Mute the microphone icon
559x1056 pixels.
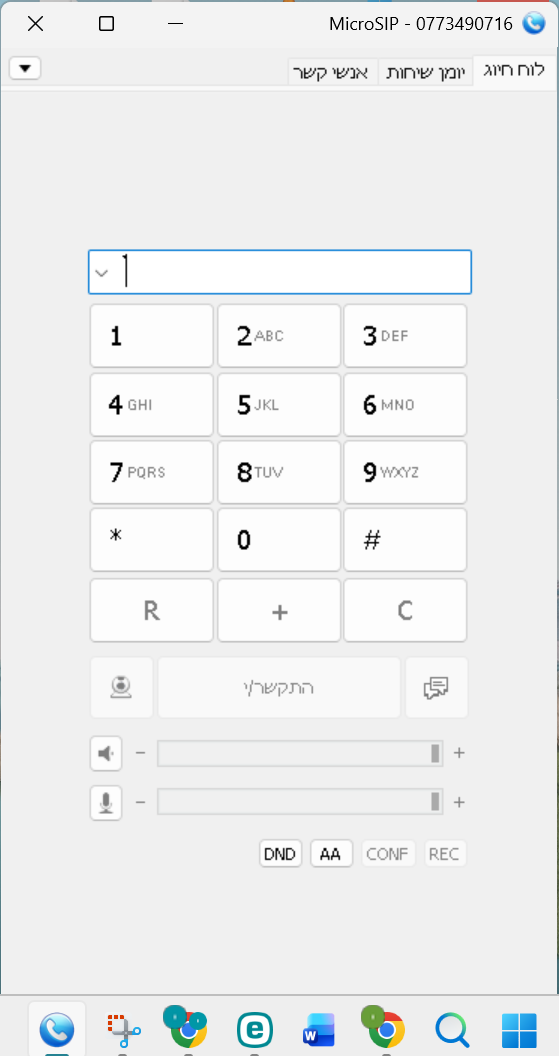coord(106,803)
